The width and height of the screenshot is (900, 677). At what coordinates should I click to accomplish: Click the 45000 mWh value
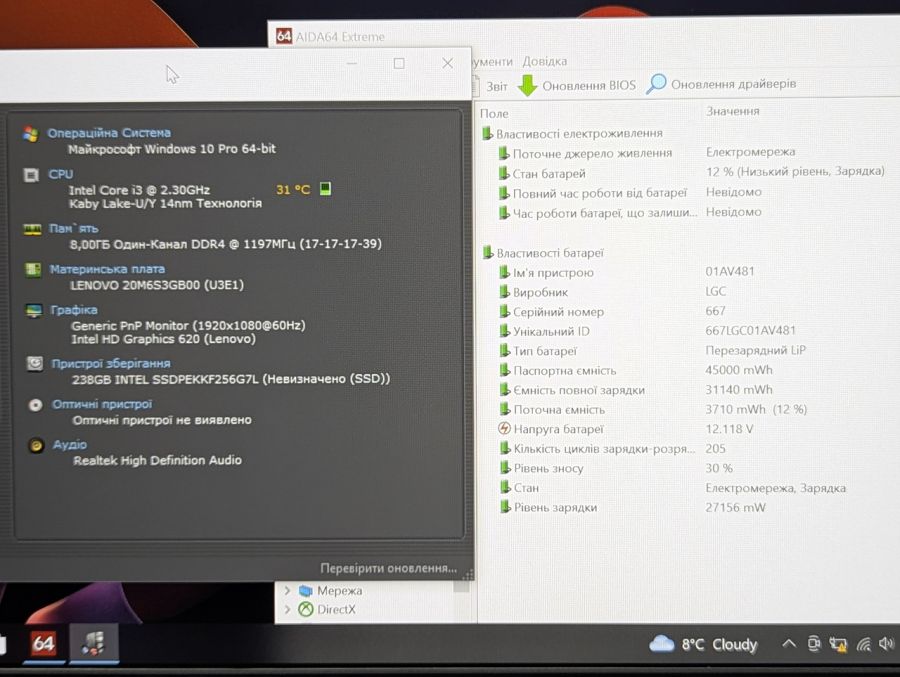739,370
